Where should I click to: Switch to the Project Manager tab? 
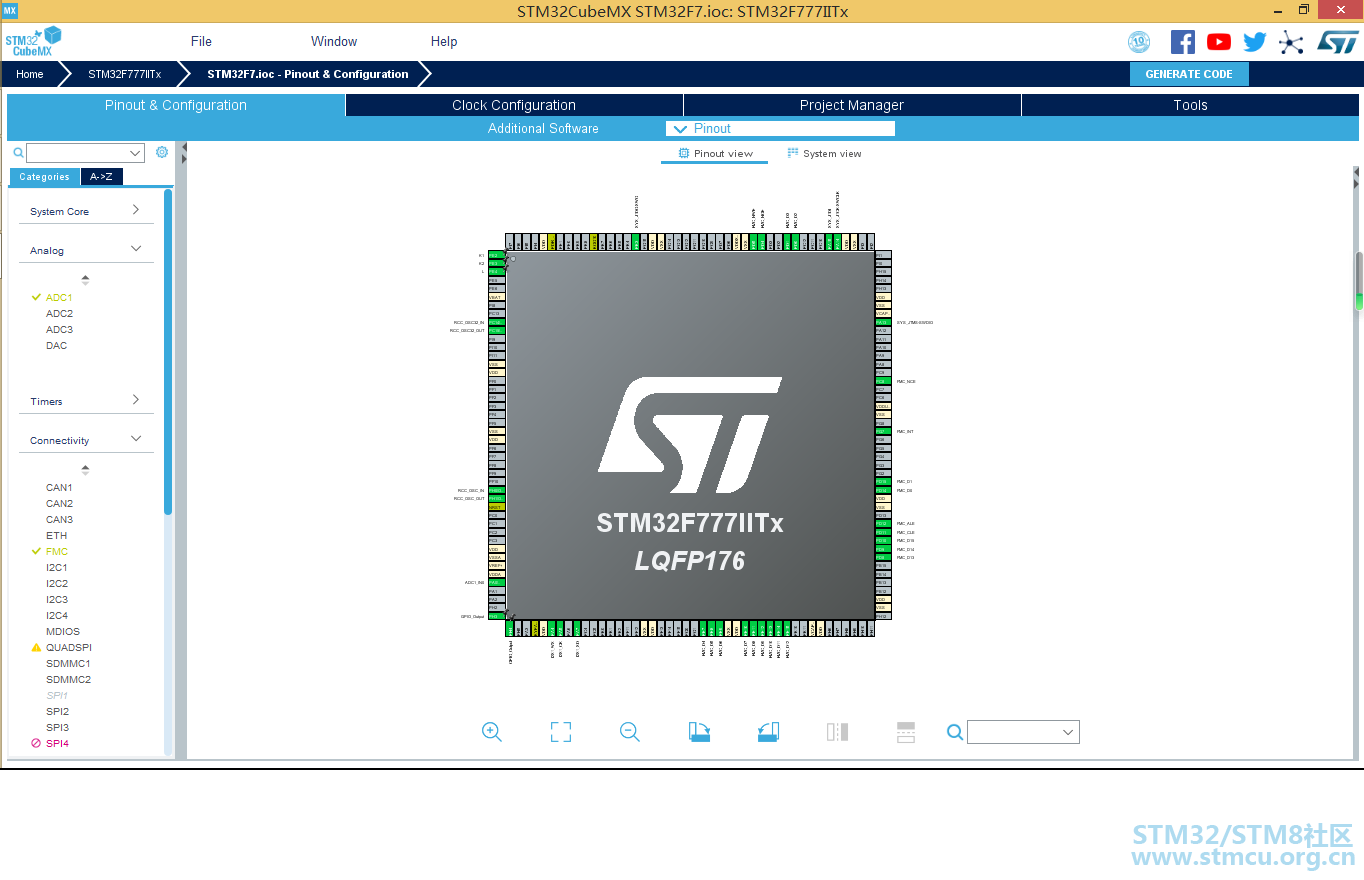pos(852,105)
